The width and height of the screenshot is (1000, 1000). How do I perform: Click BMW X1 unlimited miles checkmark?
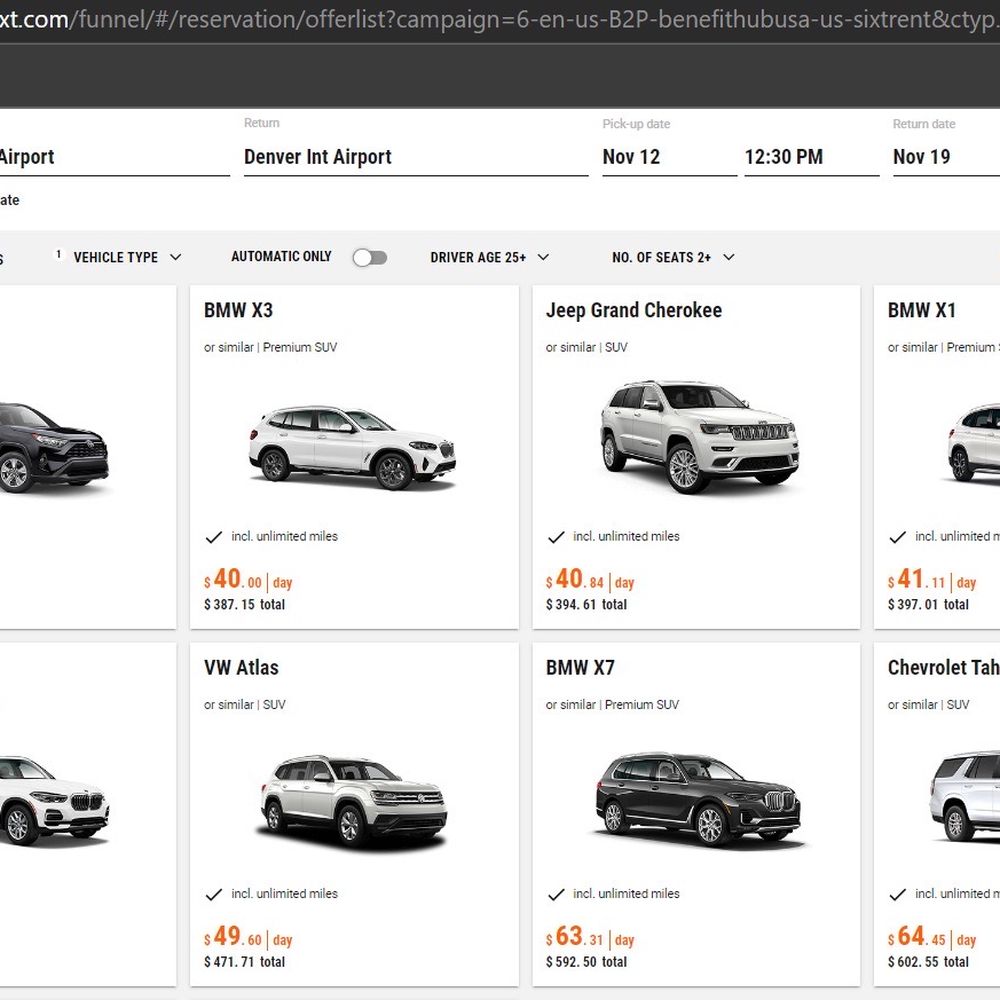[x=897, y=537]
